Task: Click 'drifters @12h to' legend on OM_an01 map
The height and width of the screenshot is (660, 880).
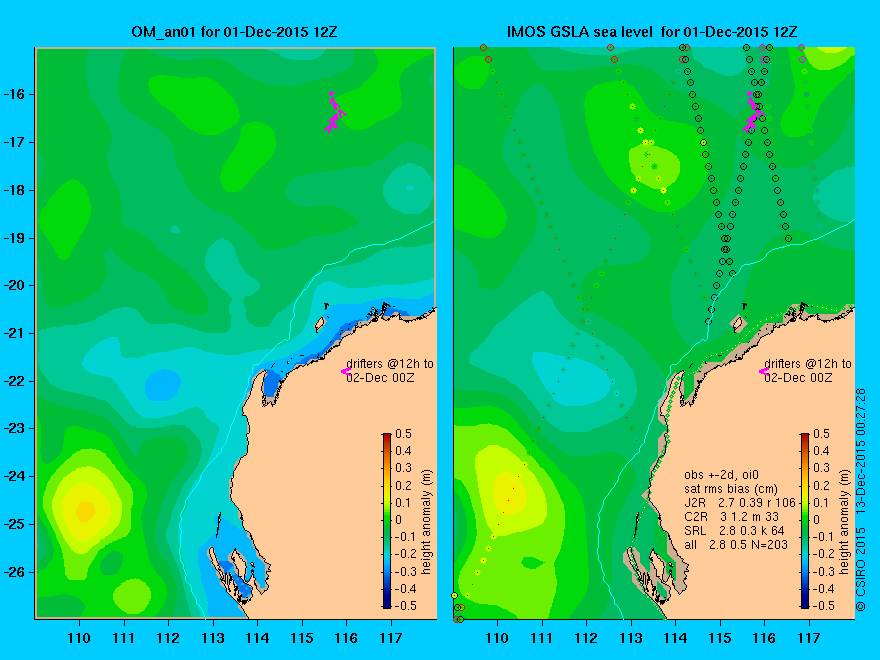Action: (x=389, y=364)
